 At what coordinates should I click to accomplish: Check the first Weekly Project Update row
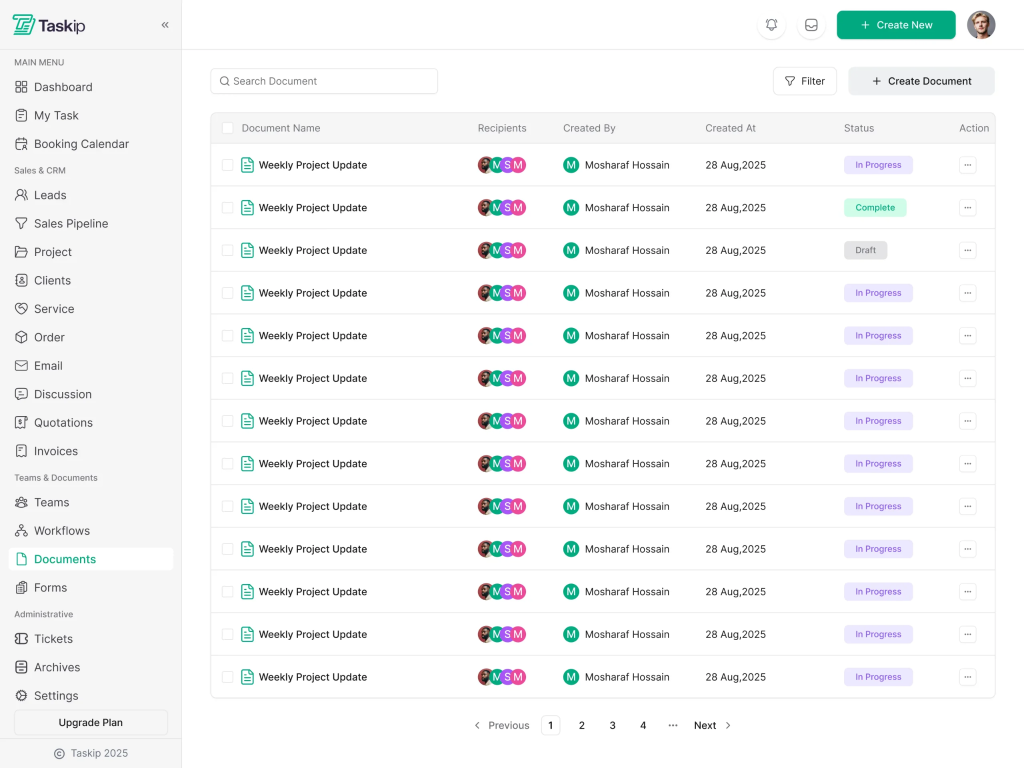[227, 165]
